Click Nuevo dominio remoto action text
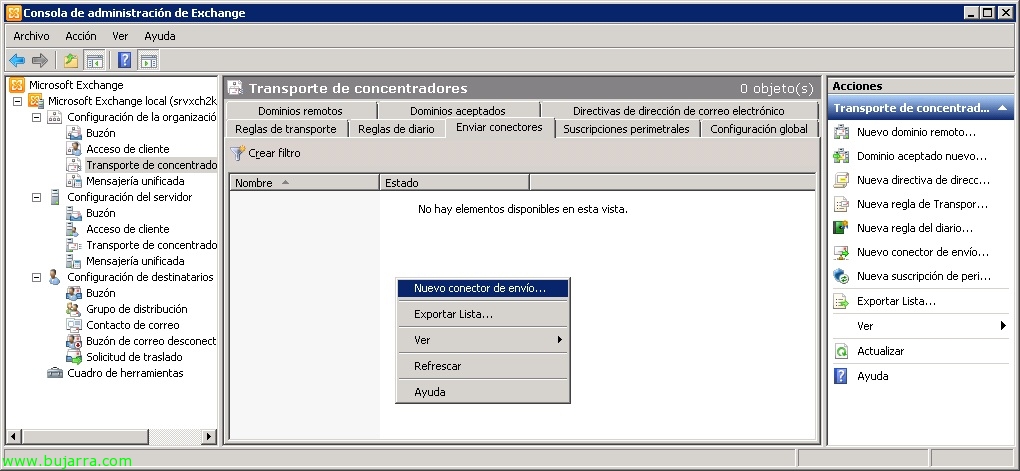The height and width of the screenshot is (471, 1020). [917, 132]
